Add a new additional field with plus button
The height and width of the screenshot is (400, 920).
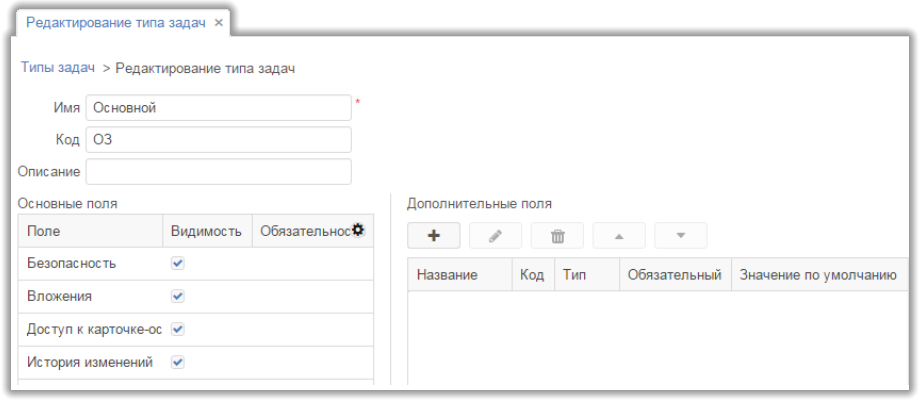(434, 236)
